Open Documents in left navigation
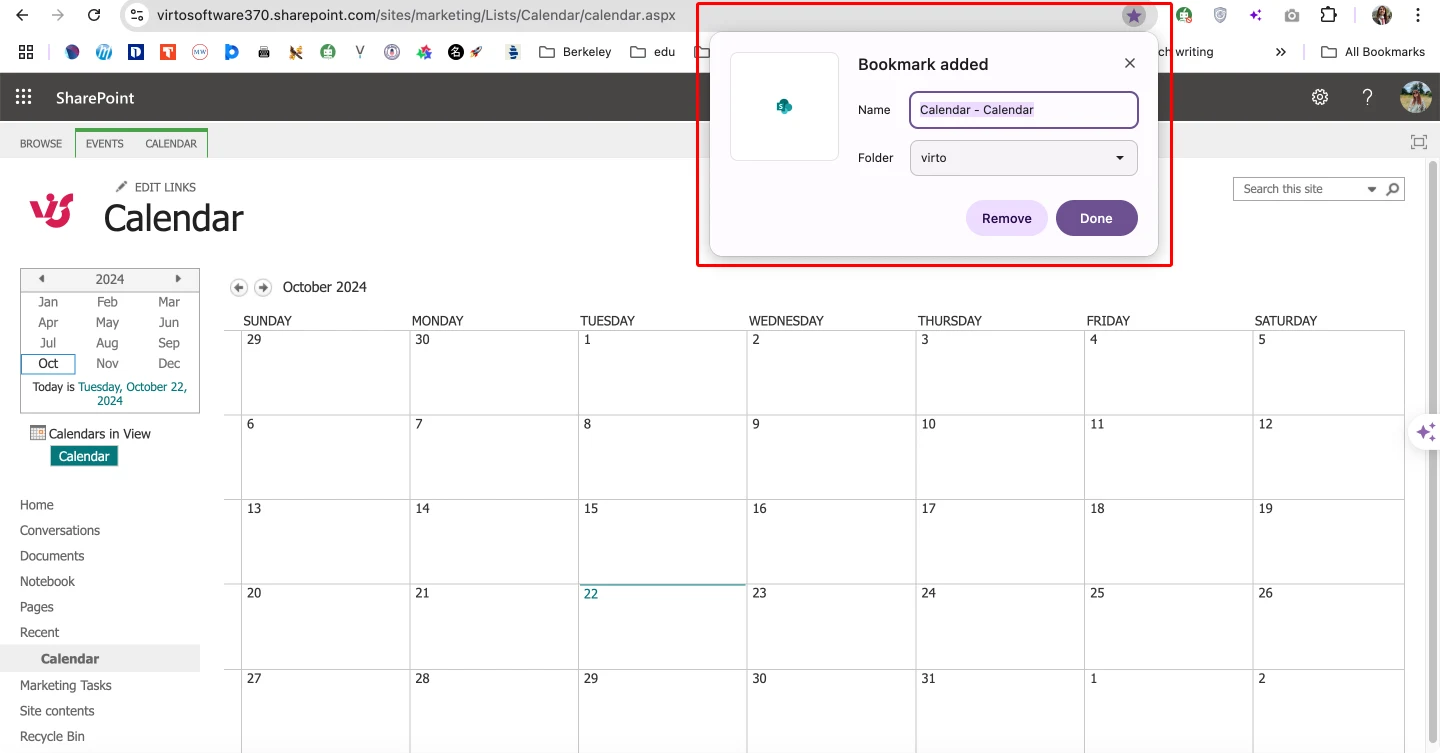Image resolution: width=1440 pixels, height=753 pixels. (52, 556)
